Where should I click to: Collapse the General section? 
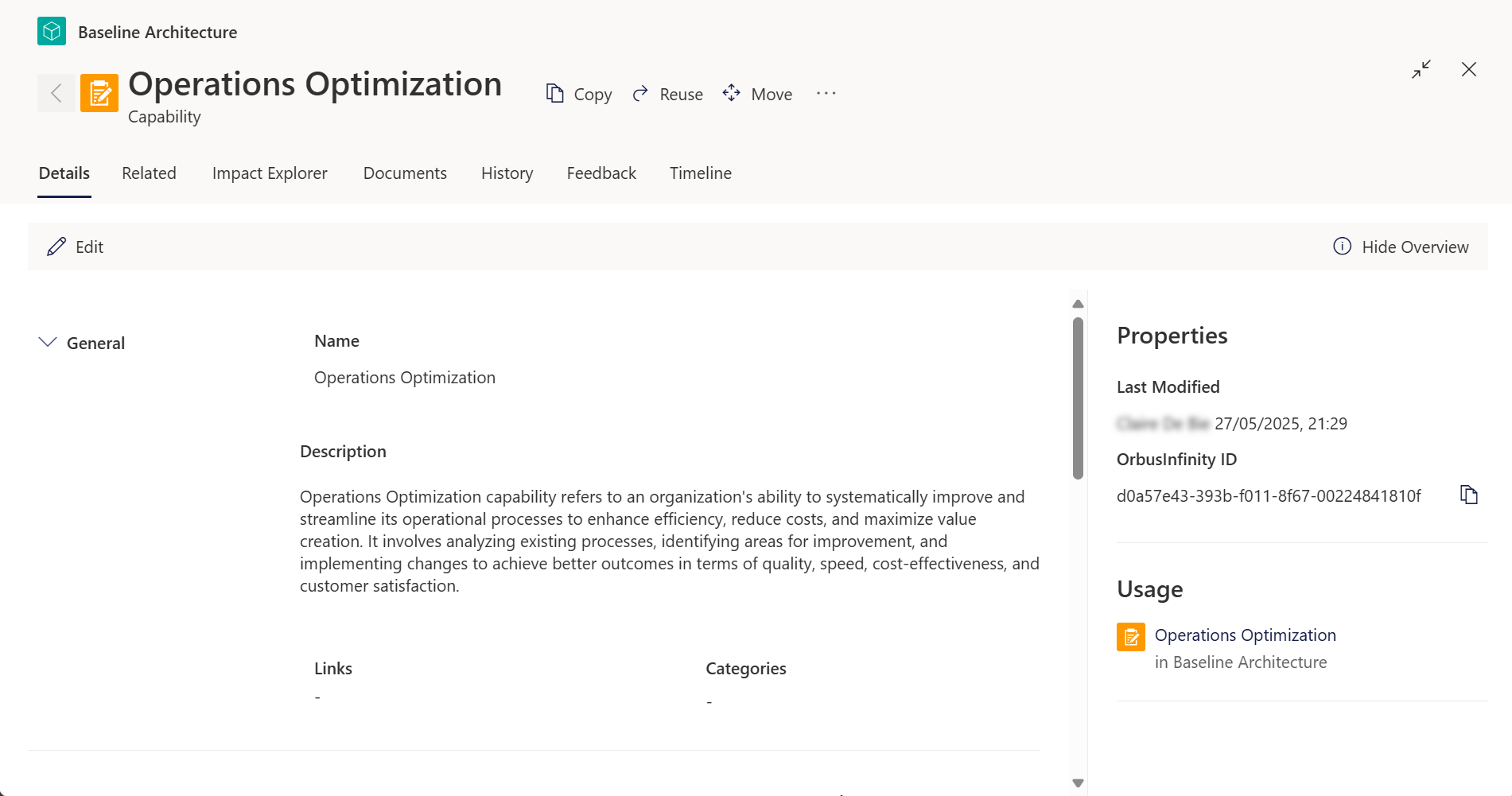48,342
